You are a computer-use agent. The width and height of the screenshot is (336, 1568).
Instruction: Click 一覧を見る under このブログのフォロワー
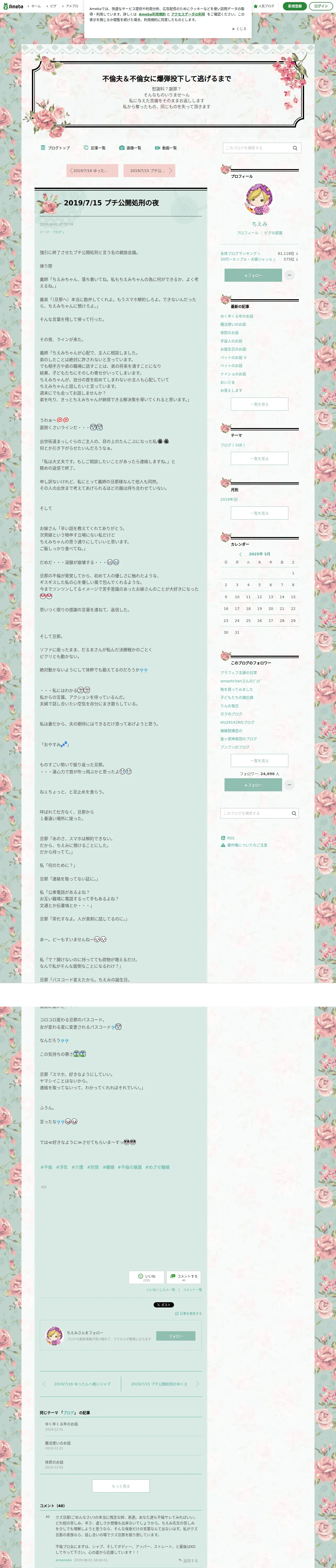pos(259,761)
